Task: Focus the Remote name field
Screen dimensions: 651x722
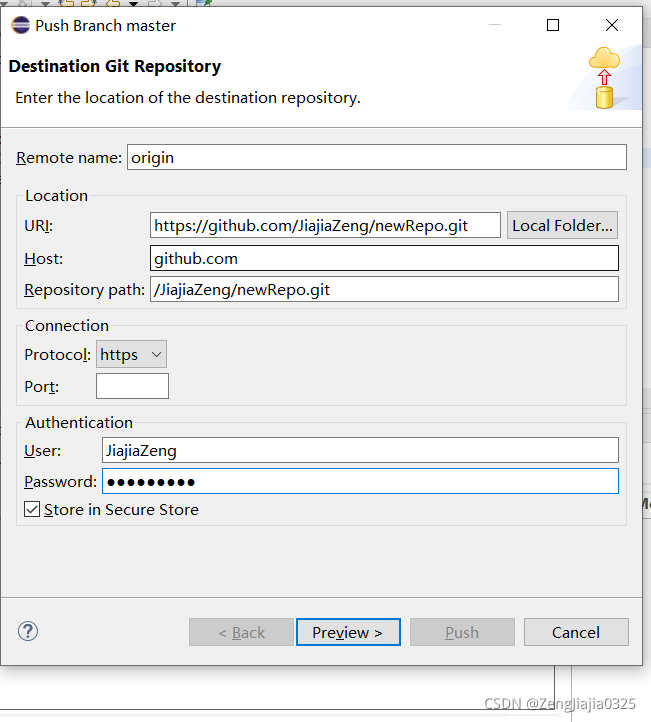Action: pyautogui.click(x=377, y=157)
